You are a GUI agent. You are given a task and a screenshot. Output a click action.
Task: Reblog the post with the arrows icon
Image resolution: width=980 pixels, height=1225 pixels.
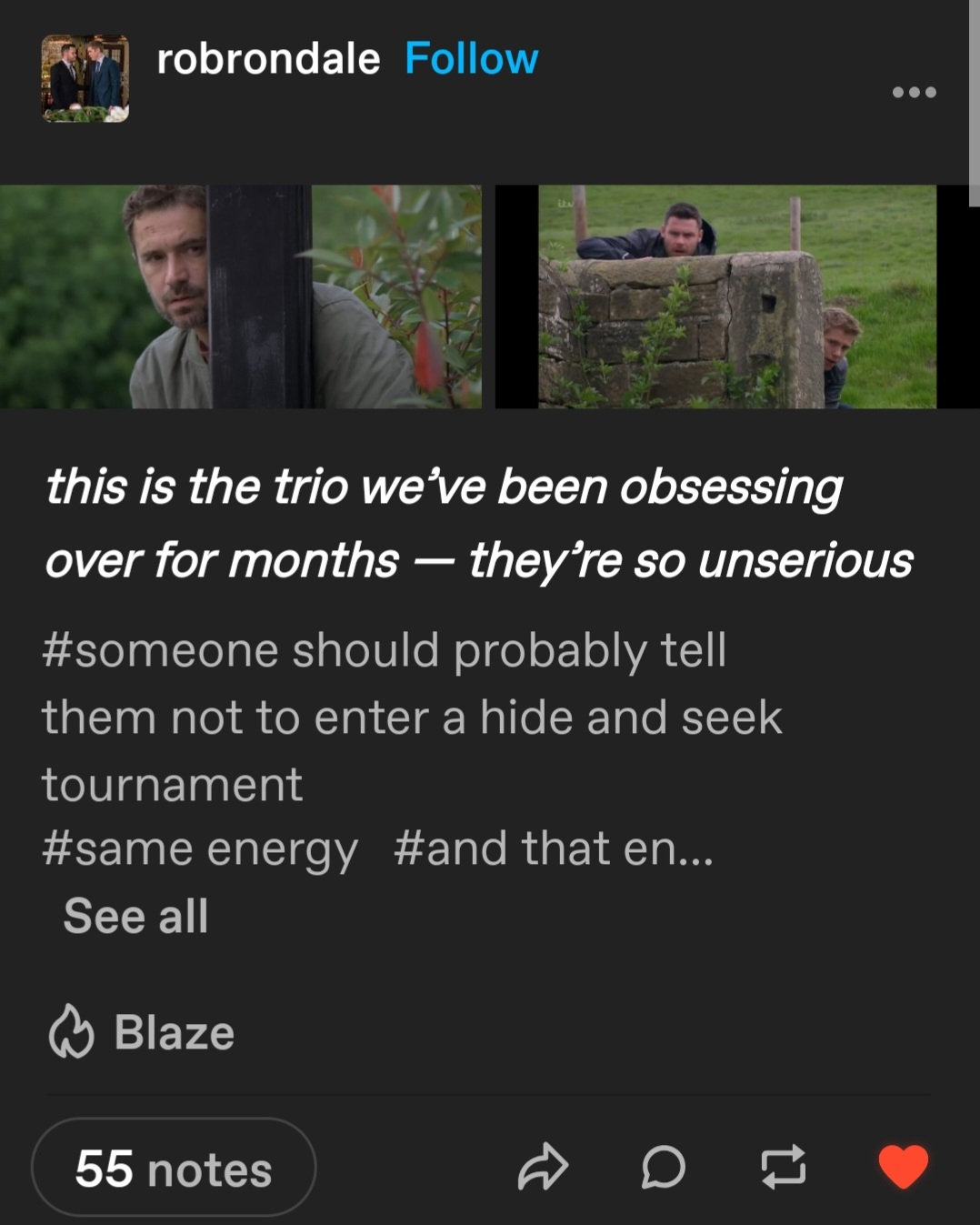click(783, 1167)
